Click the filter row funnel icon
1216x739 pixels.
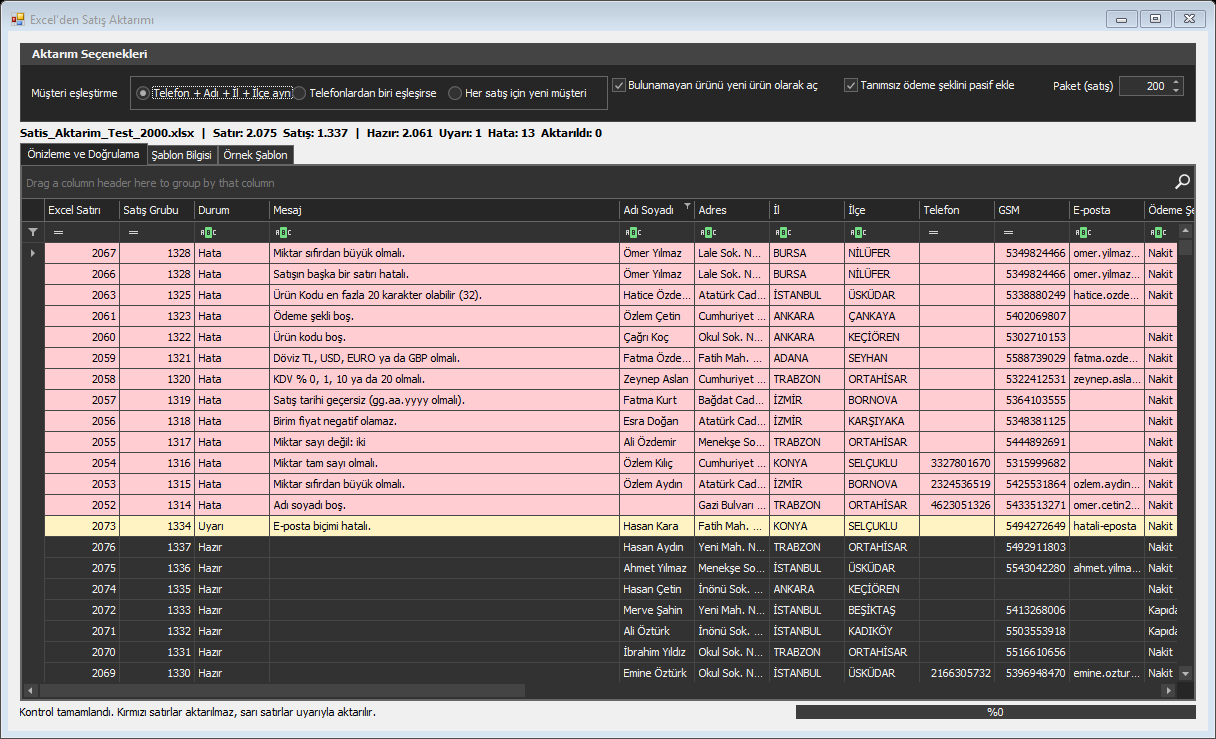[32, 232]
